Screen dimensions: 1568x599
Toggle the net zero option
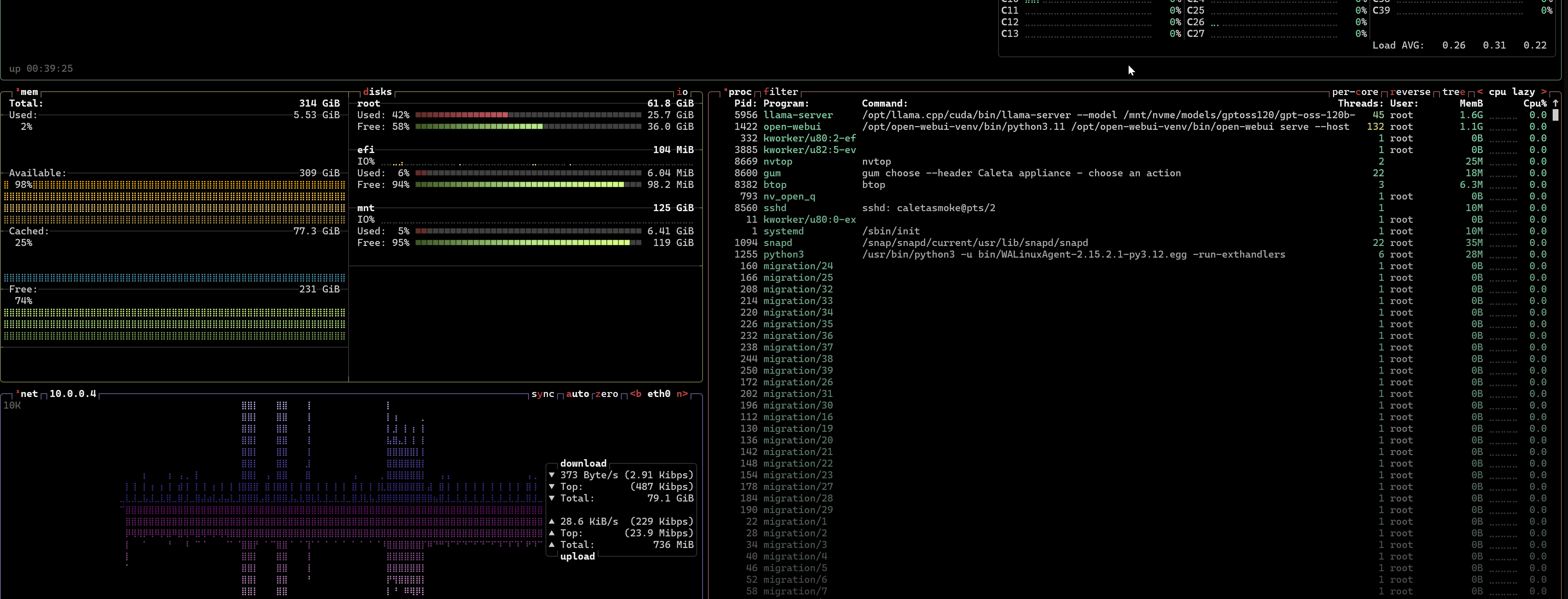tap(606, 394)
